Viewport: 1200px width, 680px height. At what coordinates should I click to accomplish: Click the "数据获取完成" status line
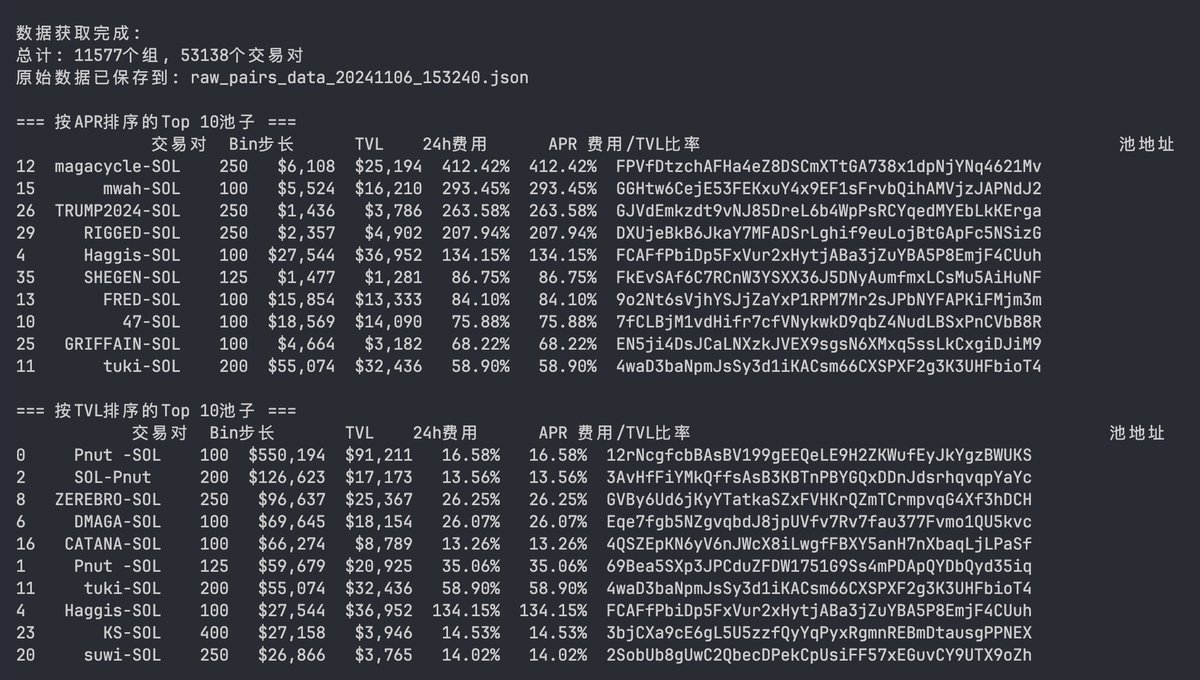click(x=80, y=33)
